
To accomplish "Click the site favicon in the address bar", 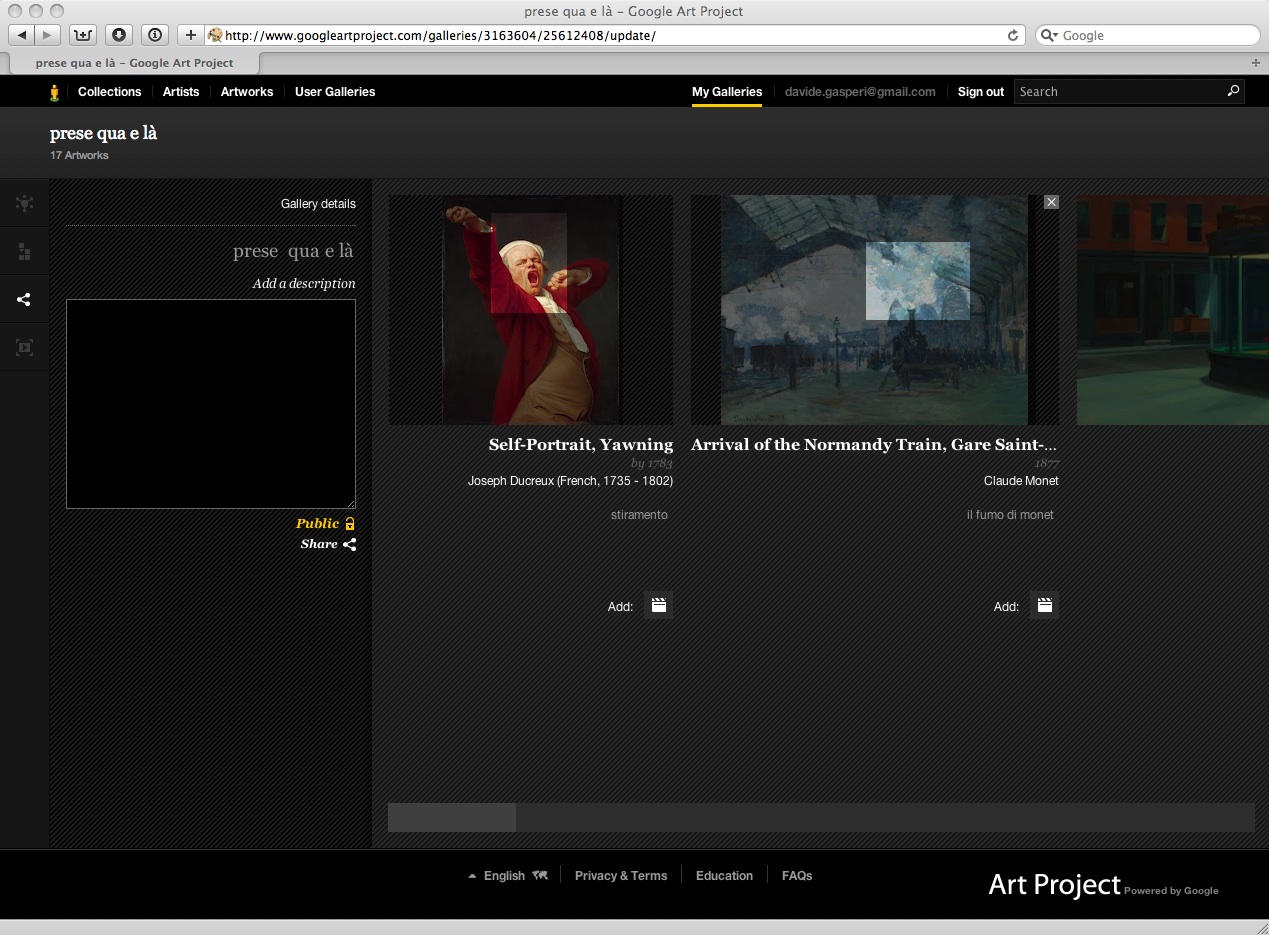I will (214, 35).
